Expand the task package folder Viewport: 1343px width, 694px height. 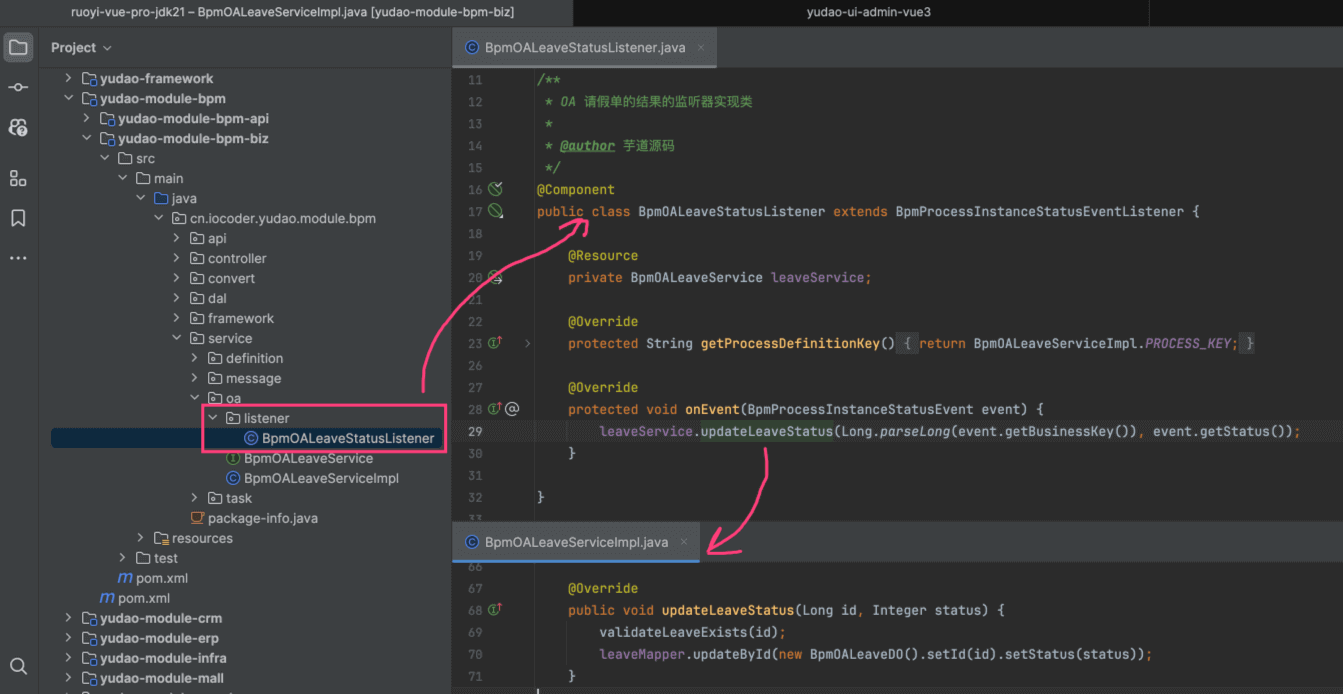coord(194,498)
